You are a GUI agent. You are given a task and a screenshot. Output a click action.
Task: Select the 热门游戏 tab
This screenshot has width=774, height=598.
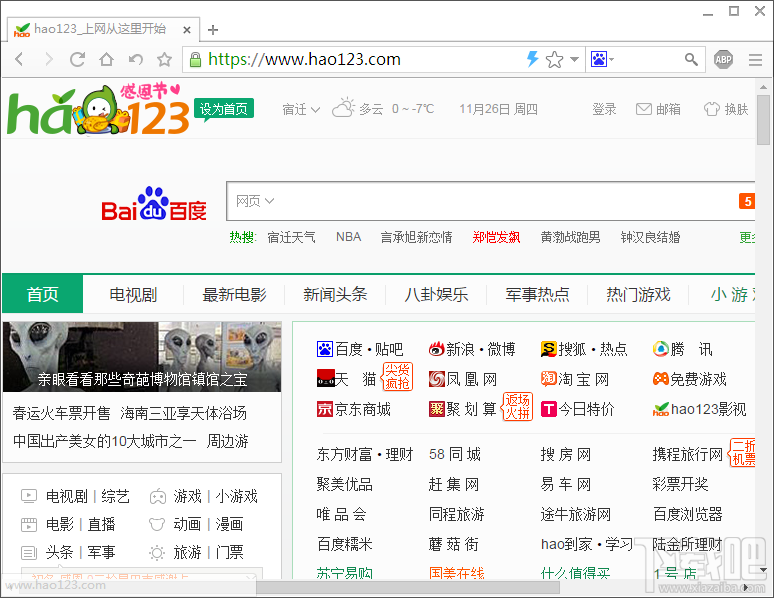638,294
